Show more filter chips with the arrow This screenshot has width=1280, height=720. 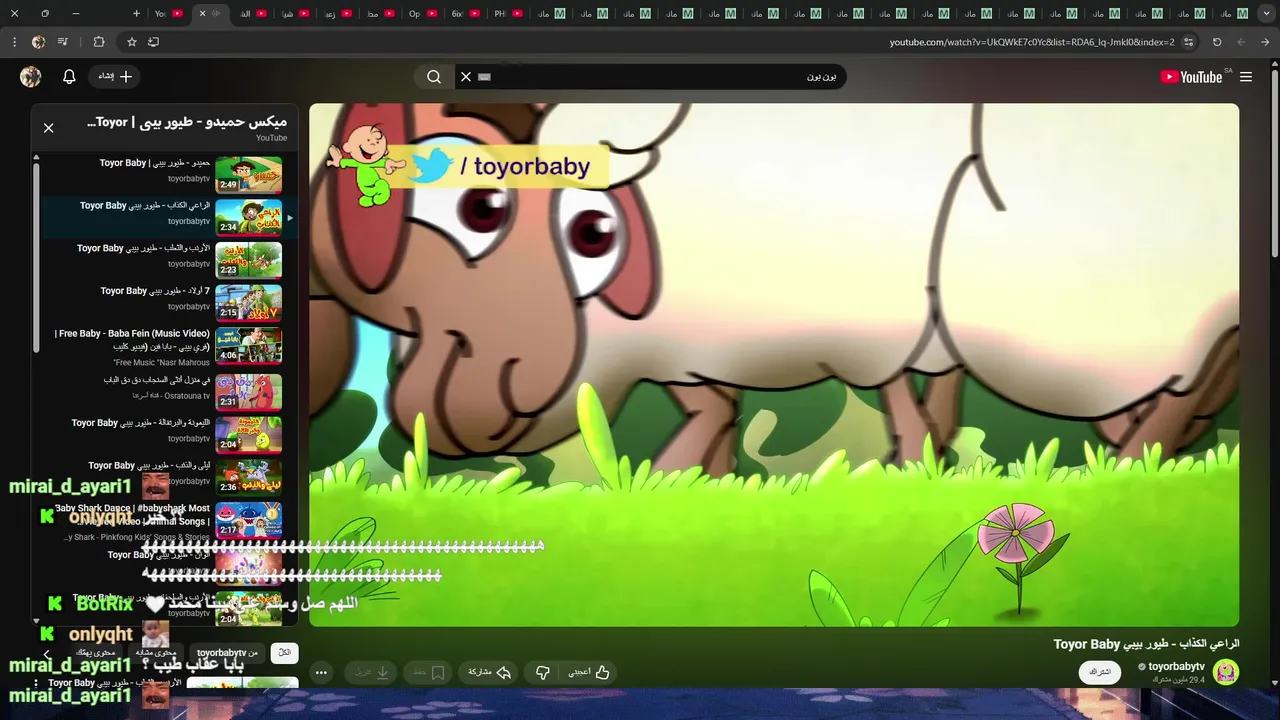(x=46, y=654)
